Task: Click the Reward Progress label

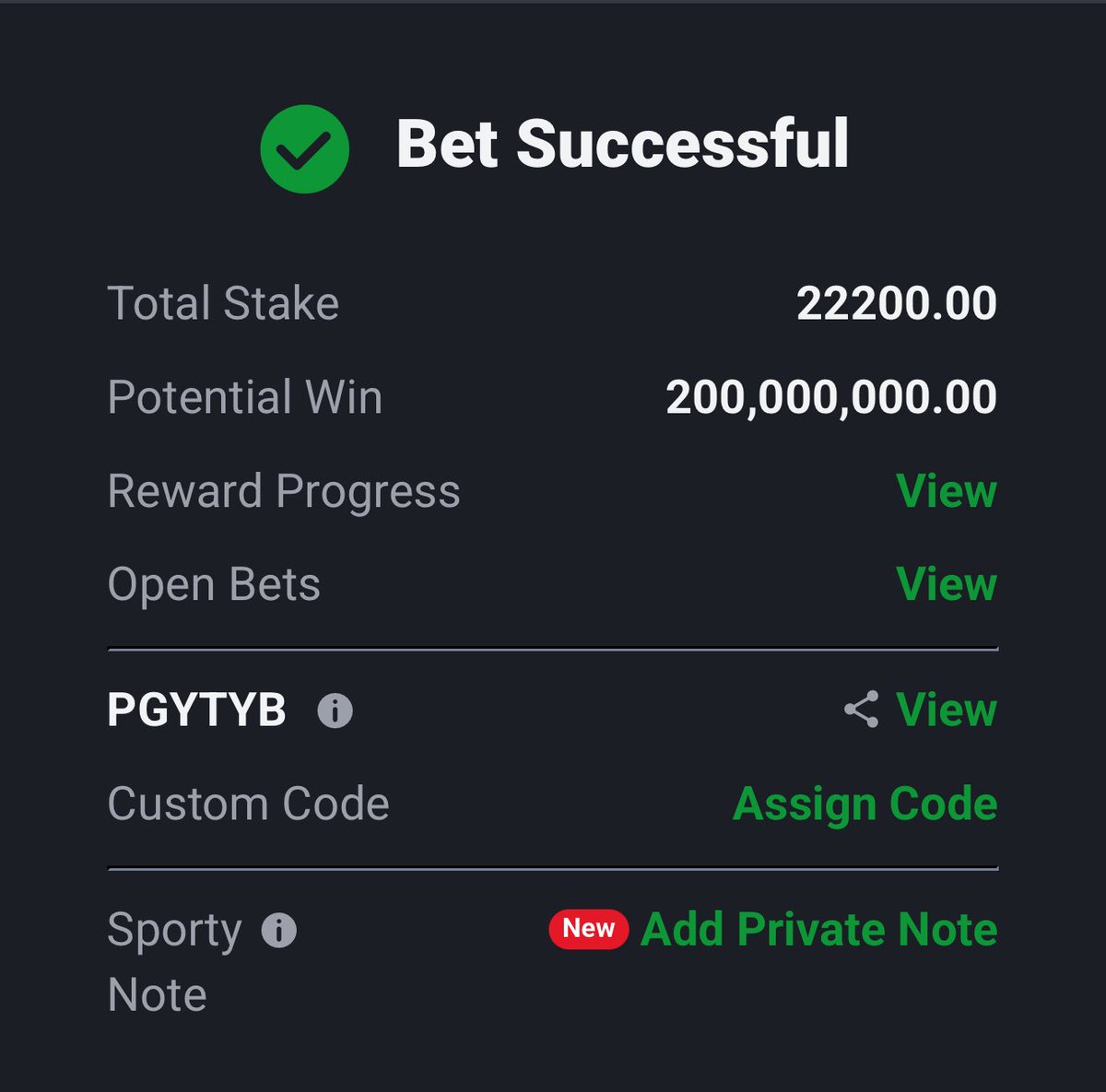Action: (284, 491)
